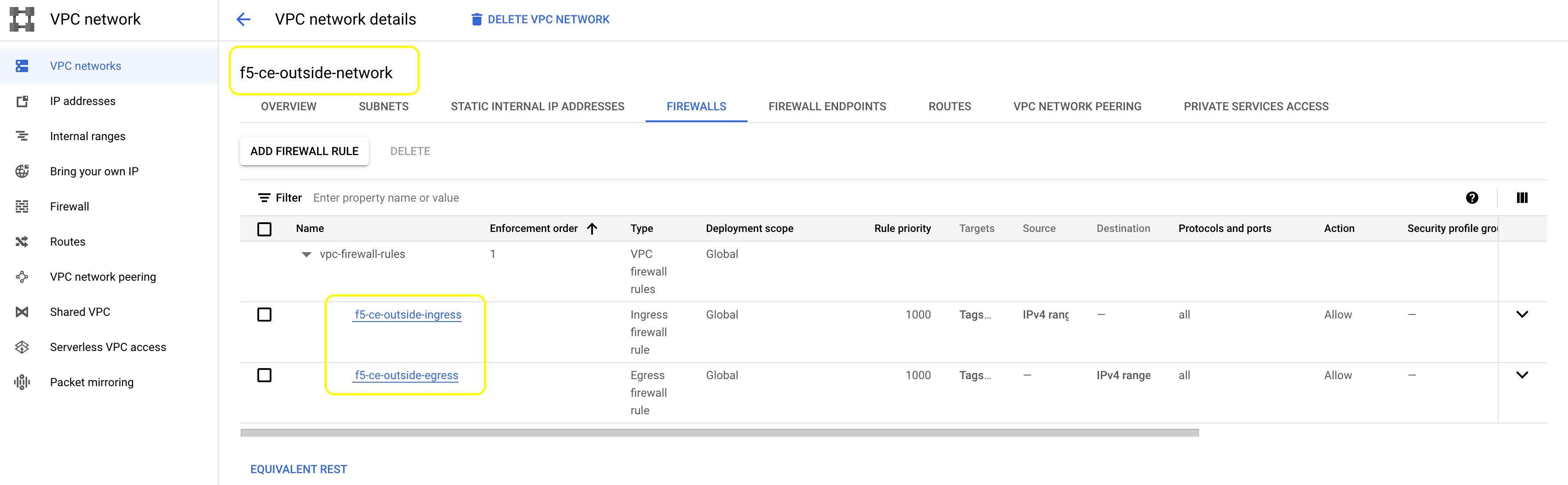Switch to the Subnets tab
Image resolution: width=1568 pixels, height=485 pixels.
(383, 106)
